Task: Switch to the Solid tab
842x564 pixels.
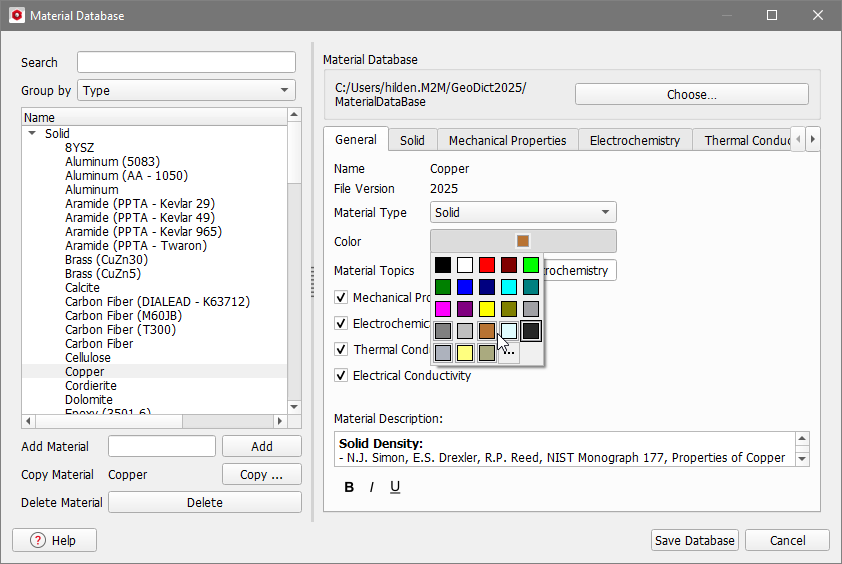Action: tap(412, 140)
